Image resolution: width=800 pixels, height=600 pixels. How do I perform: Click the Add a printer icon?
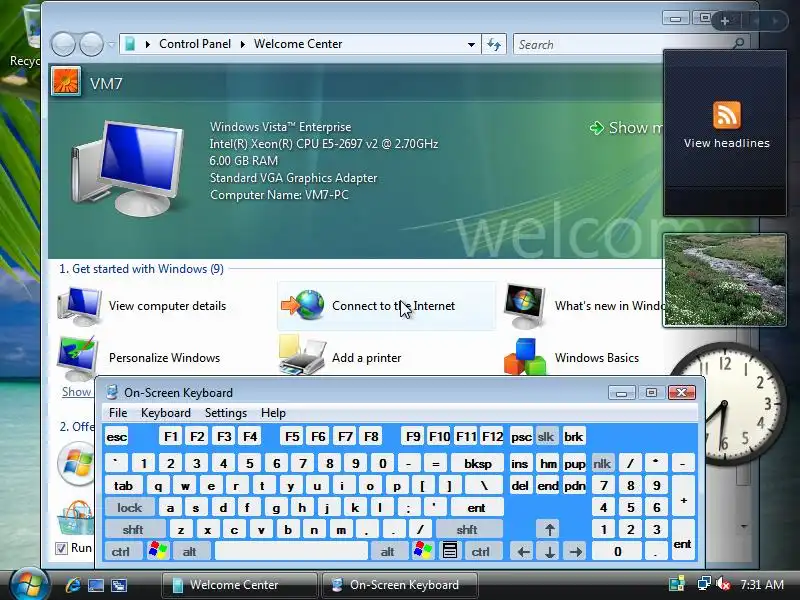point(303,356)
